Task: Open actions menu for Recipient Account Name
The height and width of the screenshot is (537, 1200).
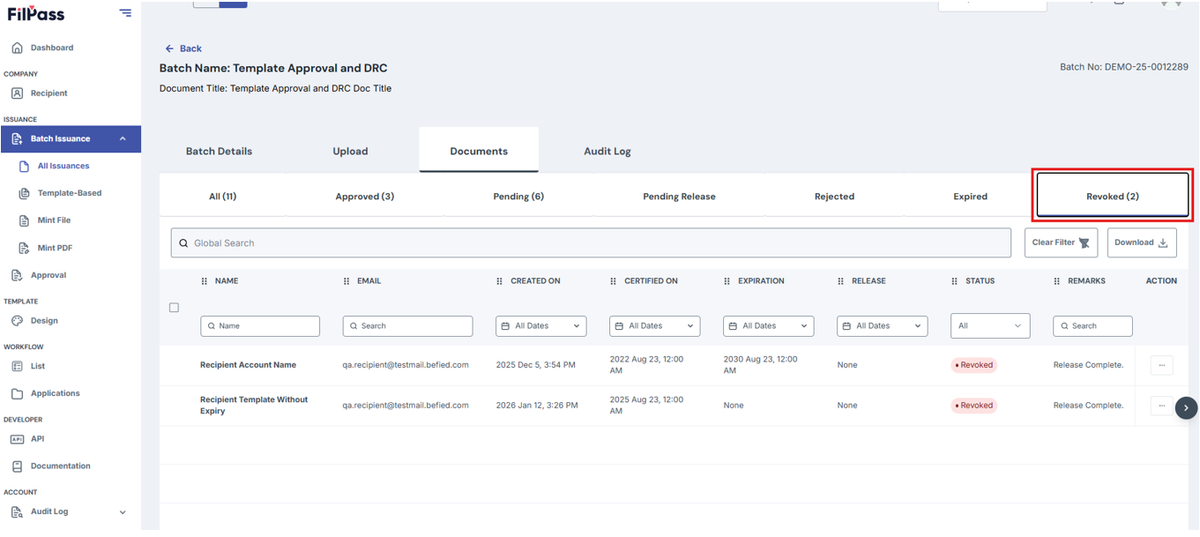Action: (1162, 365)
